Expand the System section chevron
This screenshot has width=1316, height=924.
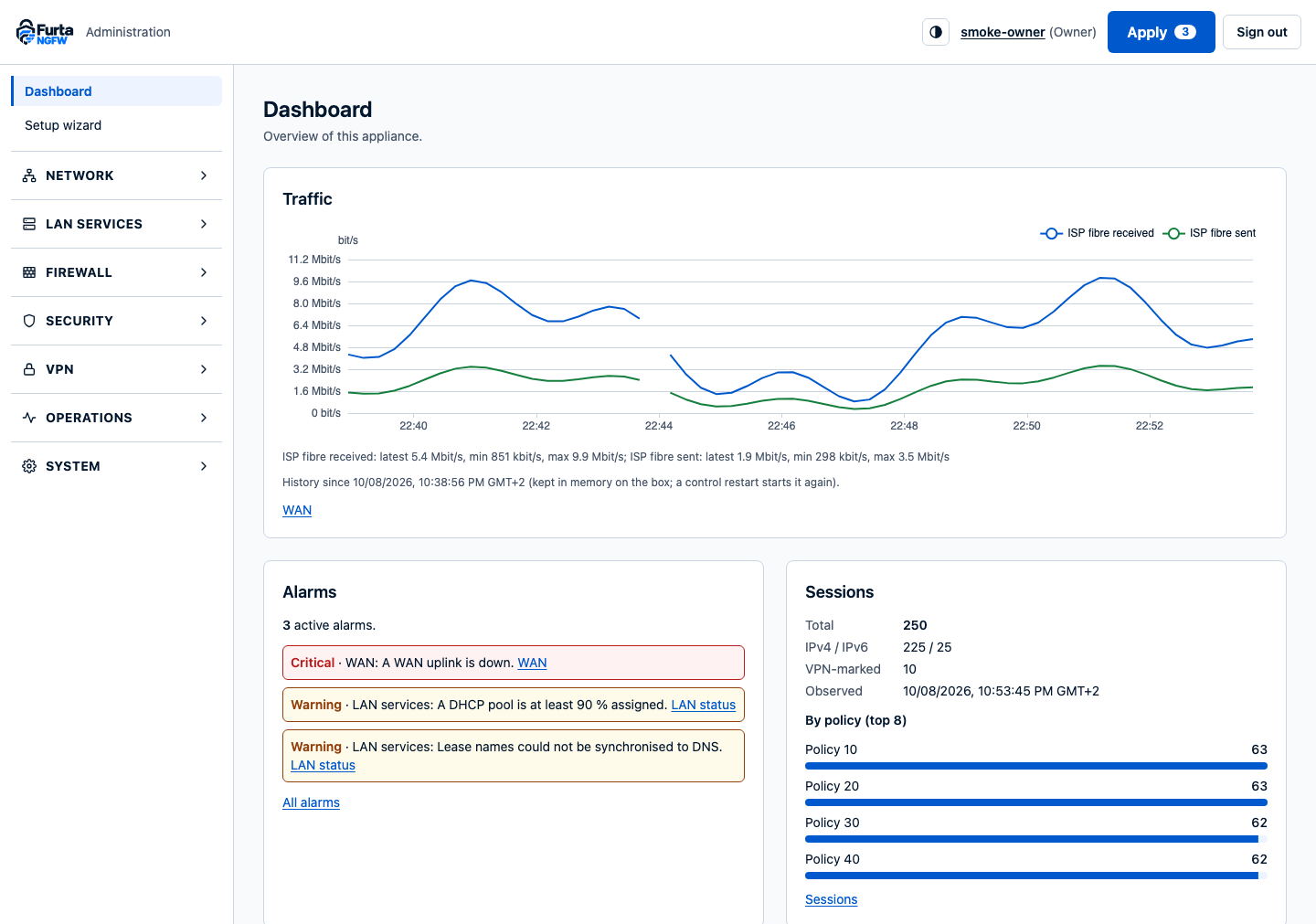pos(204,466)
